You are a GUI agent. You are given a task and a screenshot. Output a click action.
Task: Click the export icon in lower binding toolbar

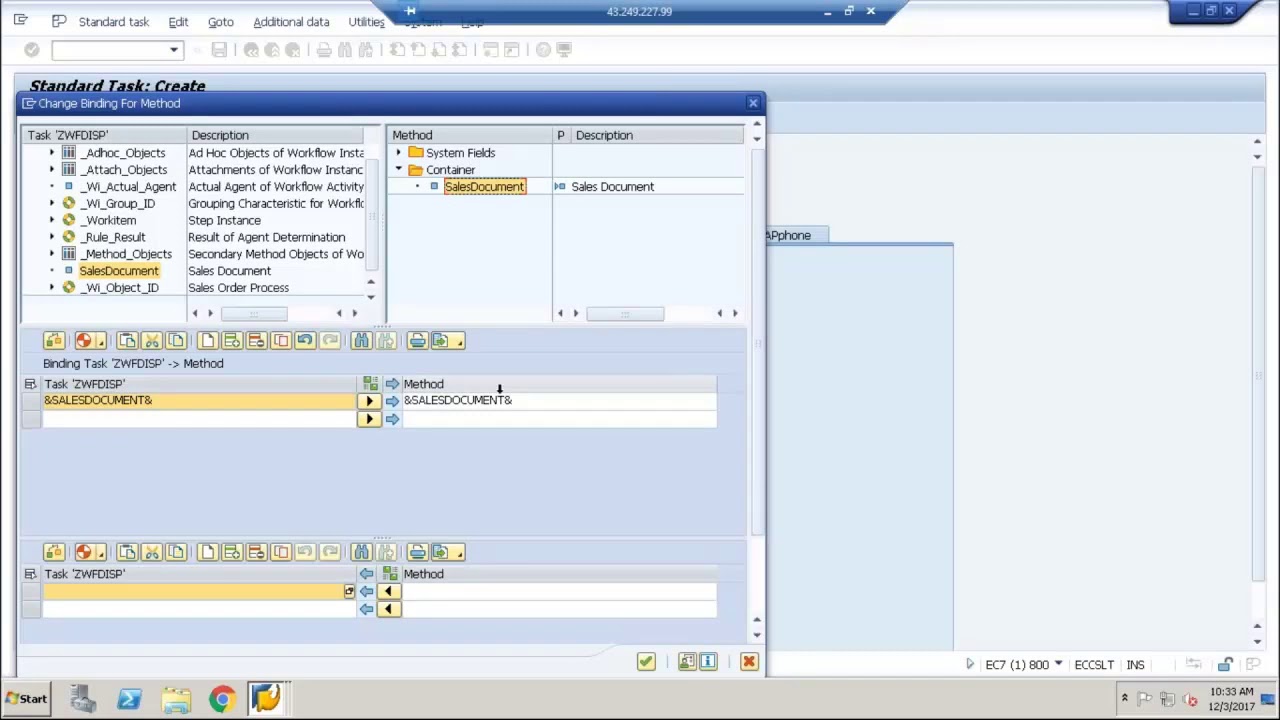[441, 552]
